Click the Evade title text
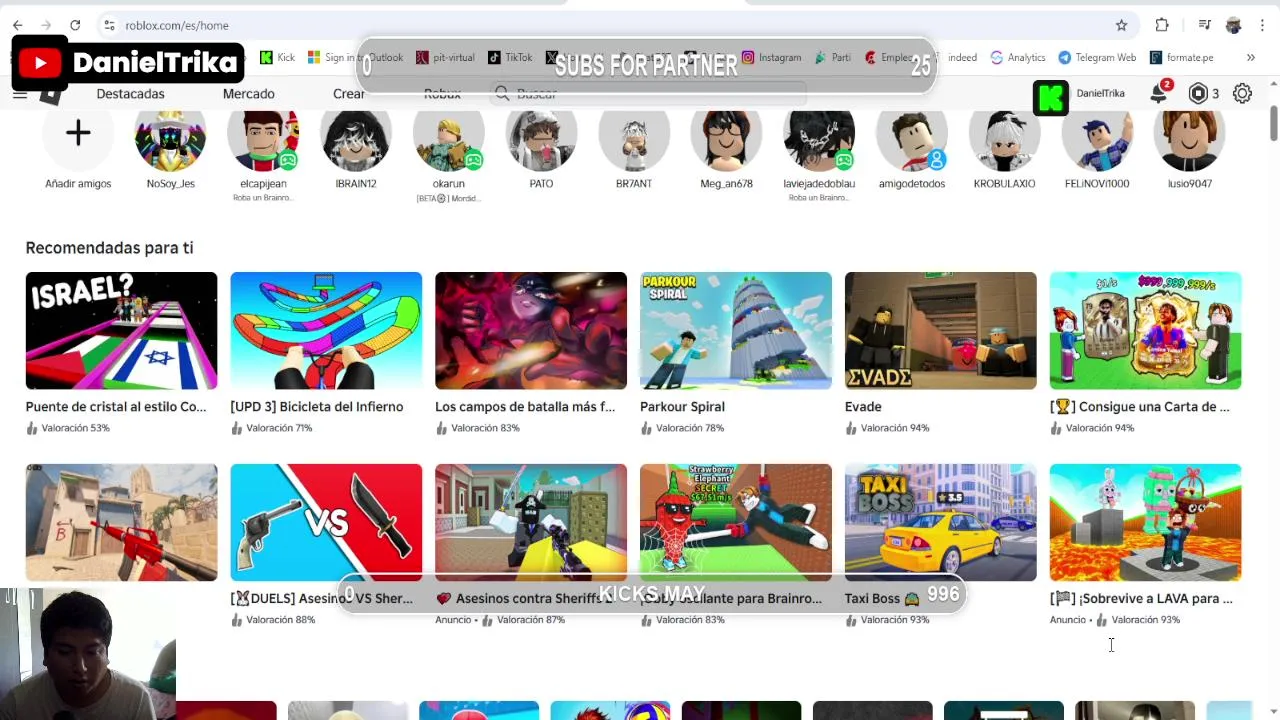 tap(863, 407)
